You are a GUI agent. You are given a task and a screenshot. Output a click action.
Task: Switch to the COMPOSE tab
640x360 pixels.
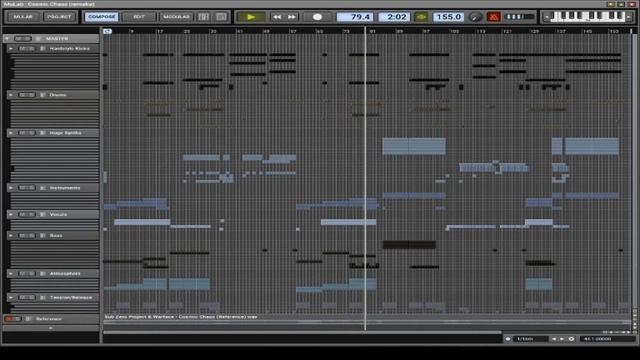(102, 17)
